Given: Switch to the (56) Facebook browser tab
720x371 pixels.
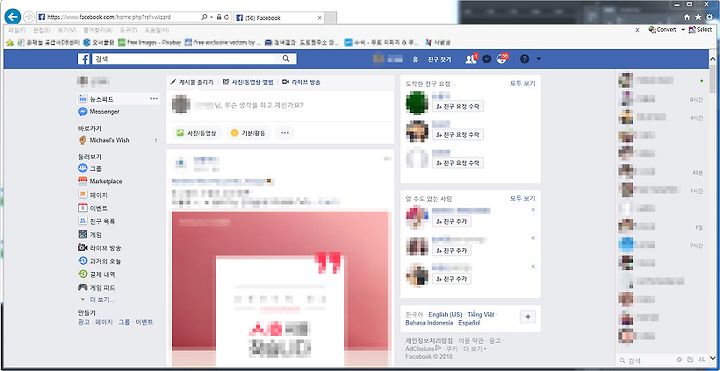Looking at the screenshot, I should pyautogui.click(x=278, y=17).
